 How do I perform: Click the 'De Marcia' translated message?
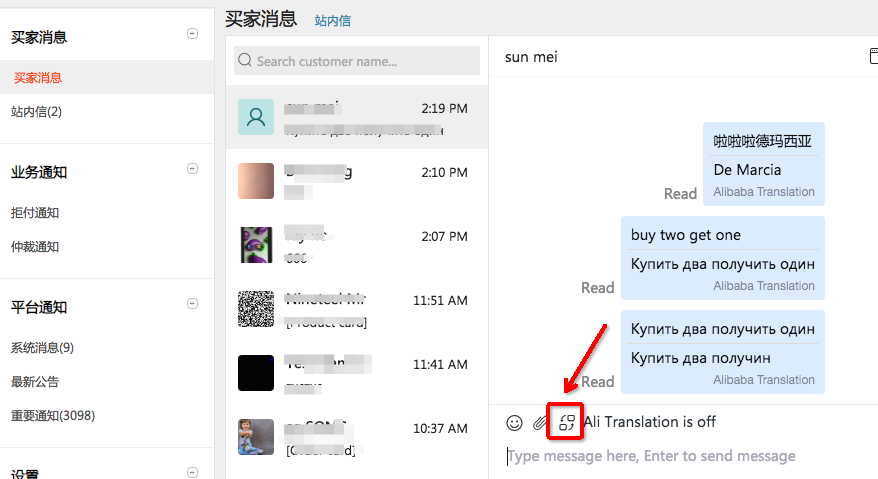[747, 170]
